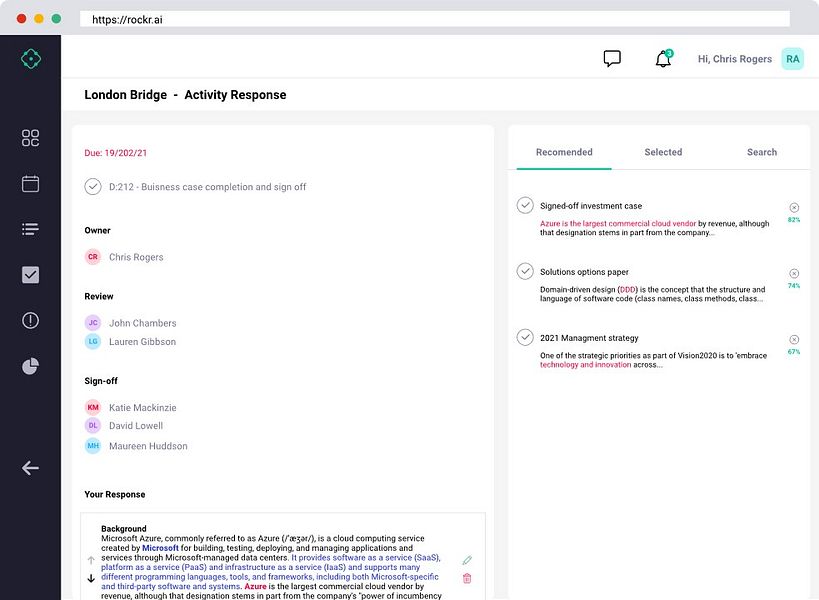819x600 pixels.
Task: Click the Hi, Chris Rogers greeting
Action: click(734, 59)
